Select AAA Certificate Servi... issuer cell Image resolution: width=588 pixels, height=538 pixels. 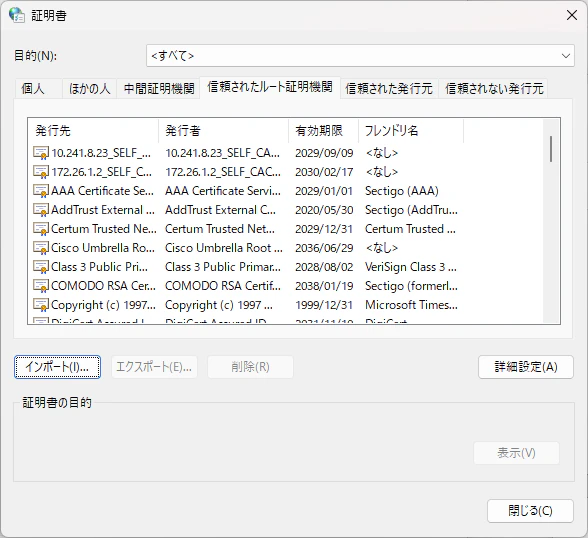click(223, 191)
